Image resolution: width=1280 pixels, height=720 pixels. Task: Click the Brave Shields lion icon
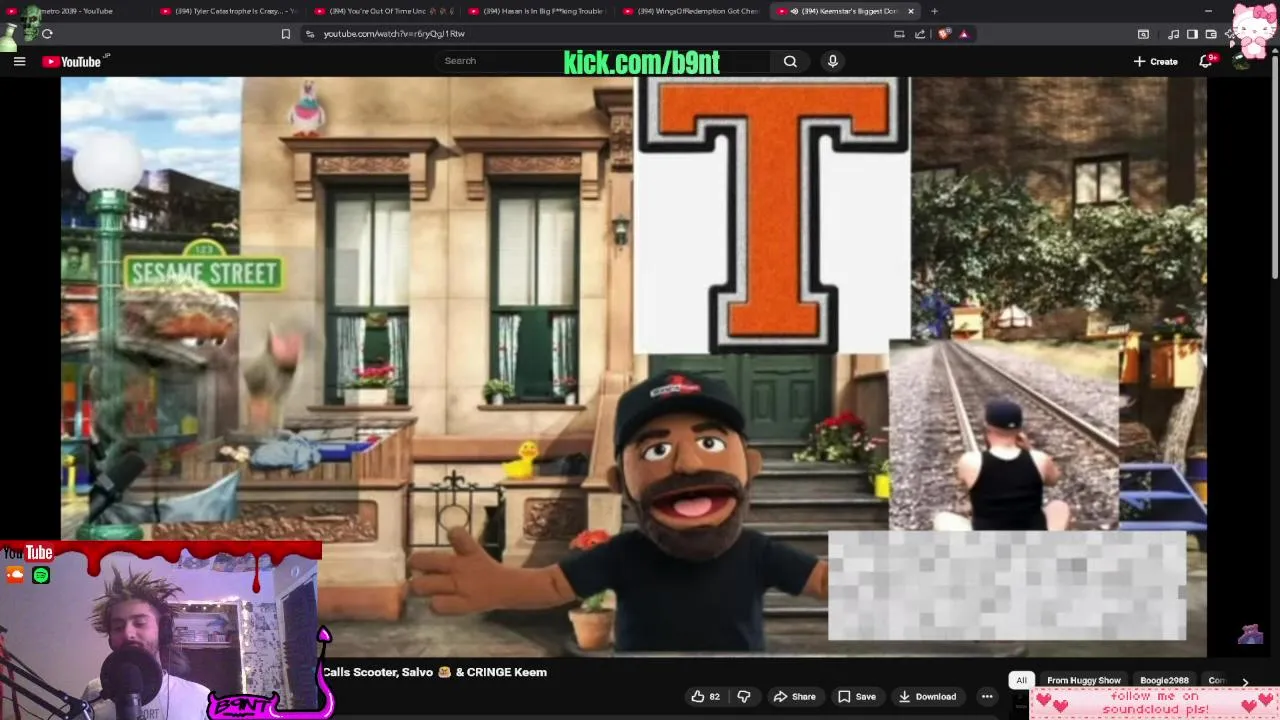click(944, 34)
